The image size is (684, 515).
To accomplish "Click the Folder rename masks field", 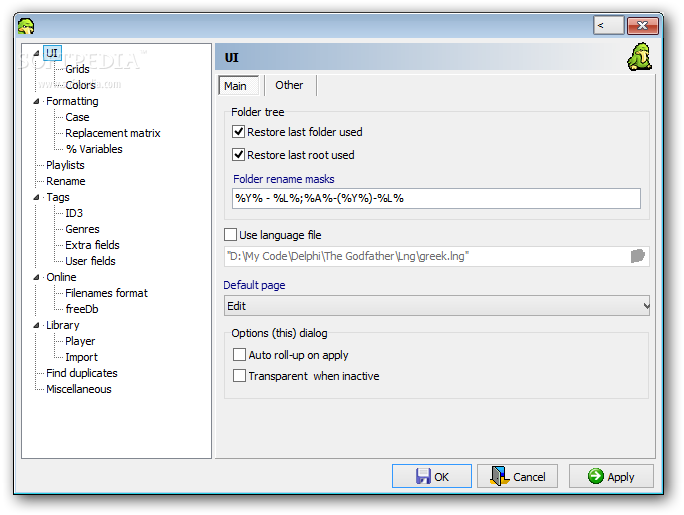I will tap(436, 198).
